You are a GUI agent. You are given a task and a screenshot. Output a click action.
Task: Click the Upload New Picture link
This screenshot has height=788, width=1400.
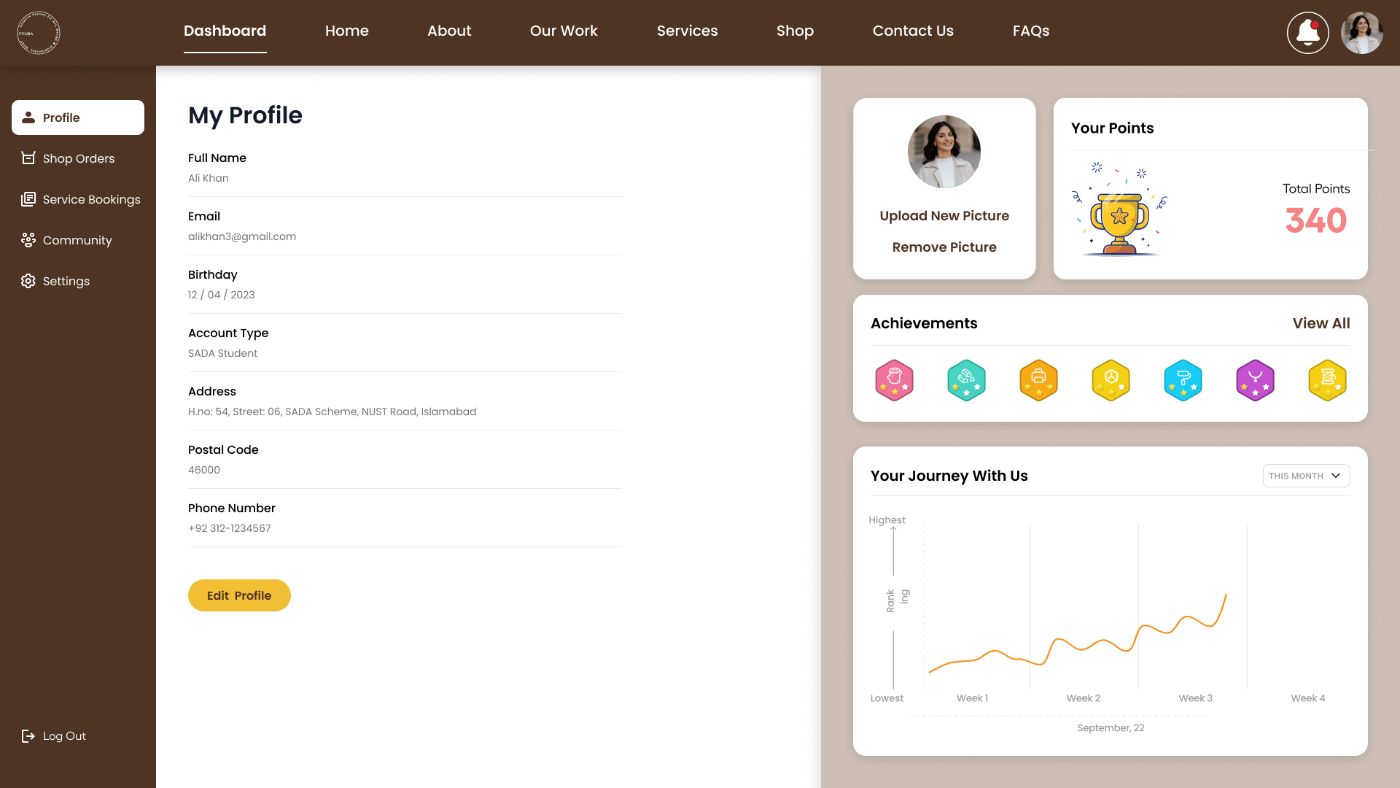[x=944, y=216]
